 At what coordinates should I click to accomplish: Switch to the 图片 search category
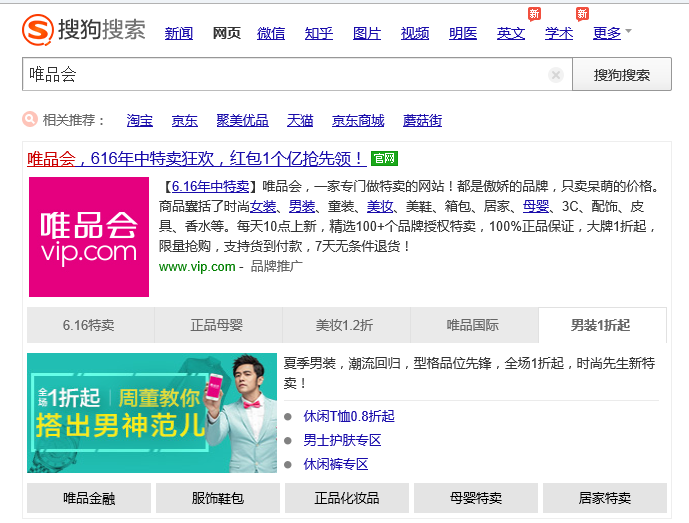tap(367, 33)
